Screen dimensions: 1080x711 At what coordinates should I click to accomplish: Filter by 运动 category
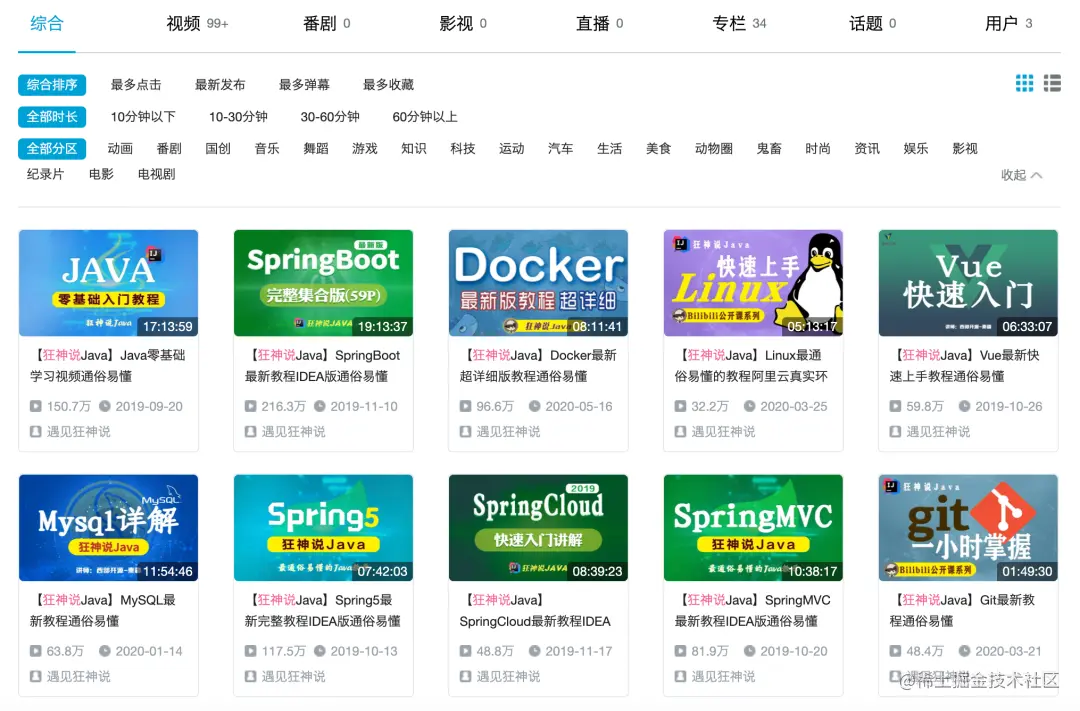511,148
